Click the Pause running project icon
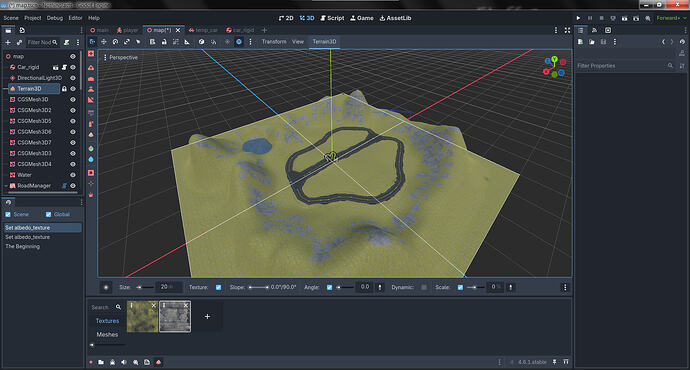Image resolution: width=690 pixels, height=370 pixels. coord(590,18)
